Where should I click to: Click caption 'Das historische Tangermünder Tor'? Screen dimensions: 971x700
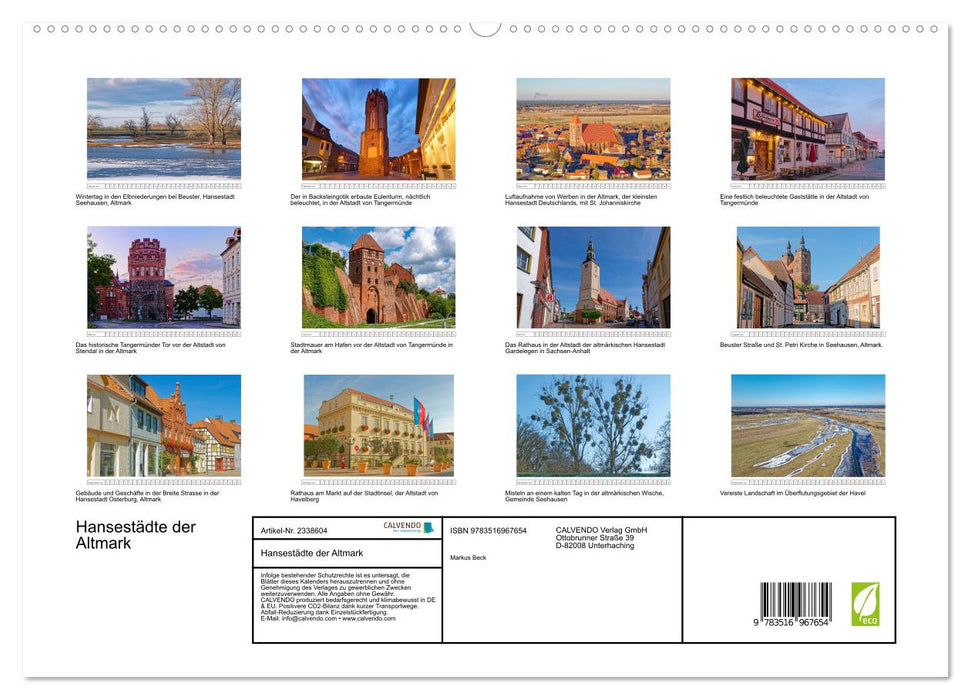pyautogui.click(x=150, y=348)
